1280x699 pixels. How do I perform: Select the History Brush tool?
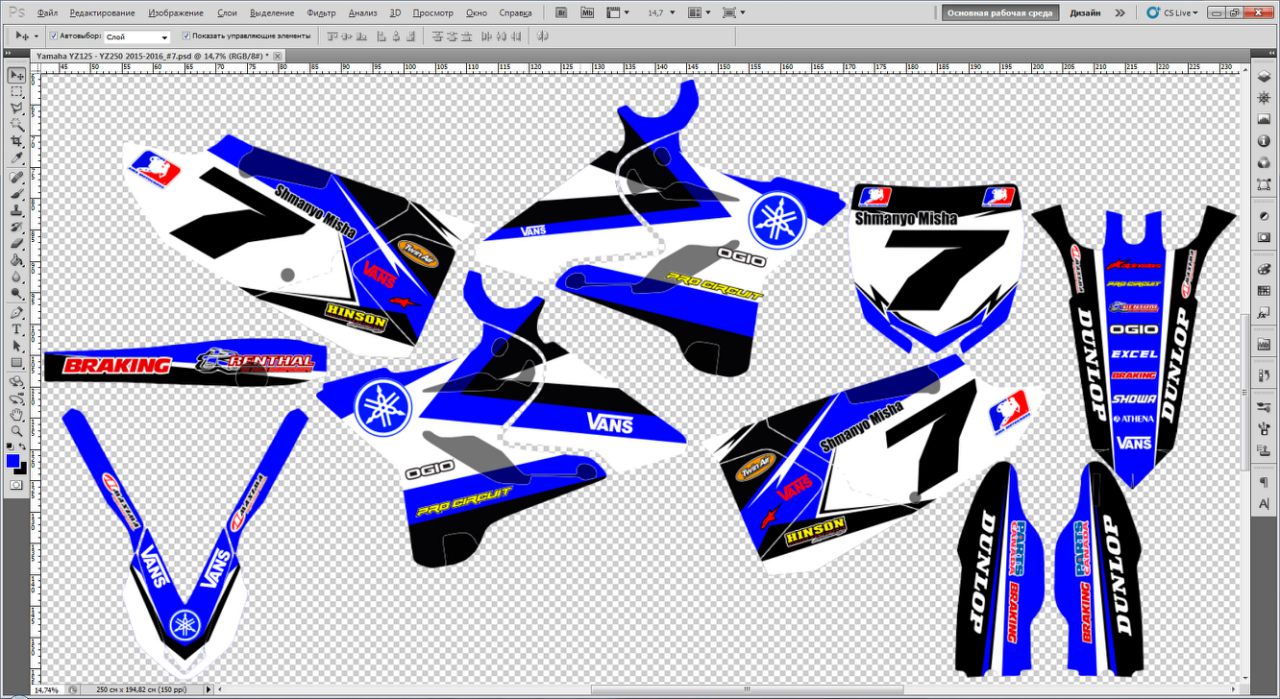pyautogui.click(x=17, y=228)
